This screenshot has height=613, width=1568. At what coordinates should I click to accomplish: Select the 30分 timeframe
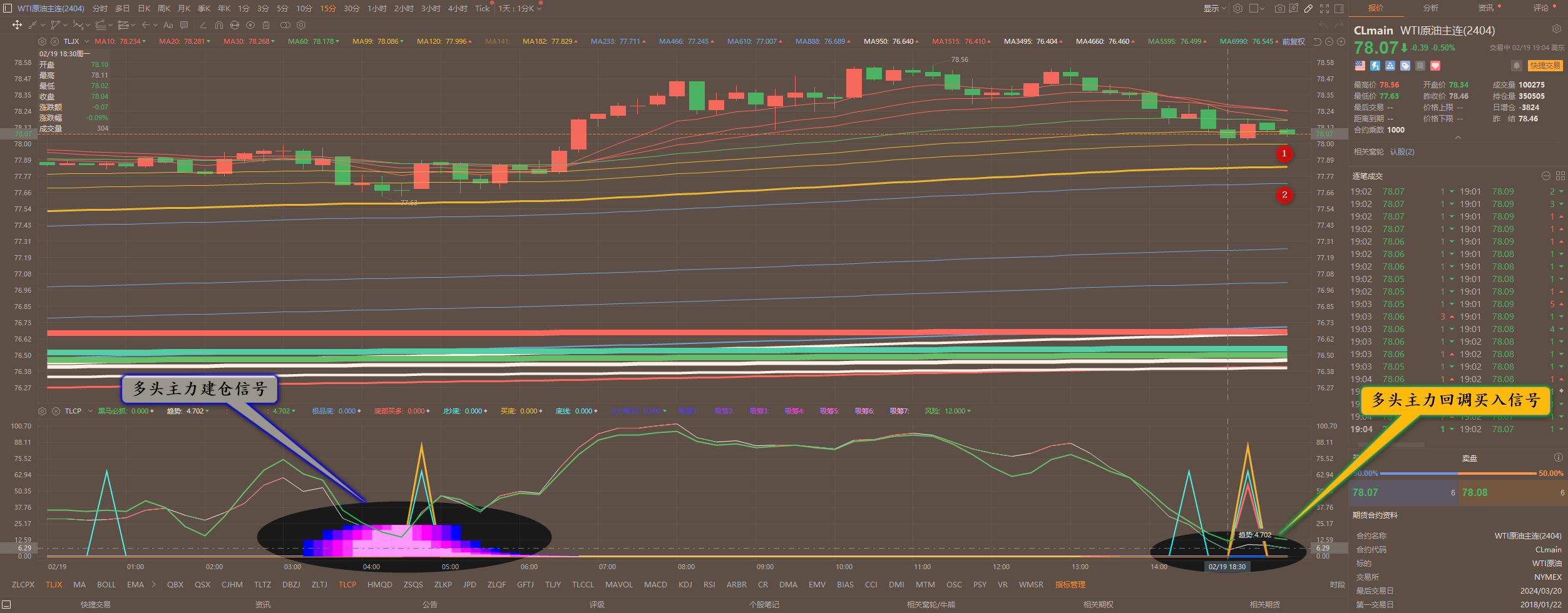click(x=351, y=8)
